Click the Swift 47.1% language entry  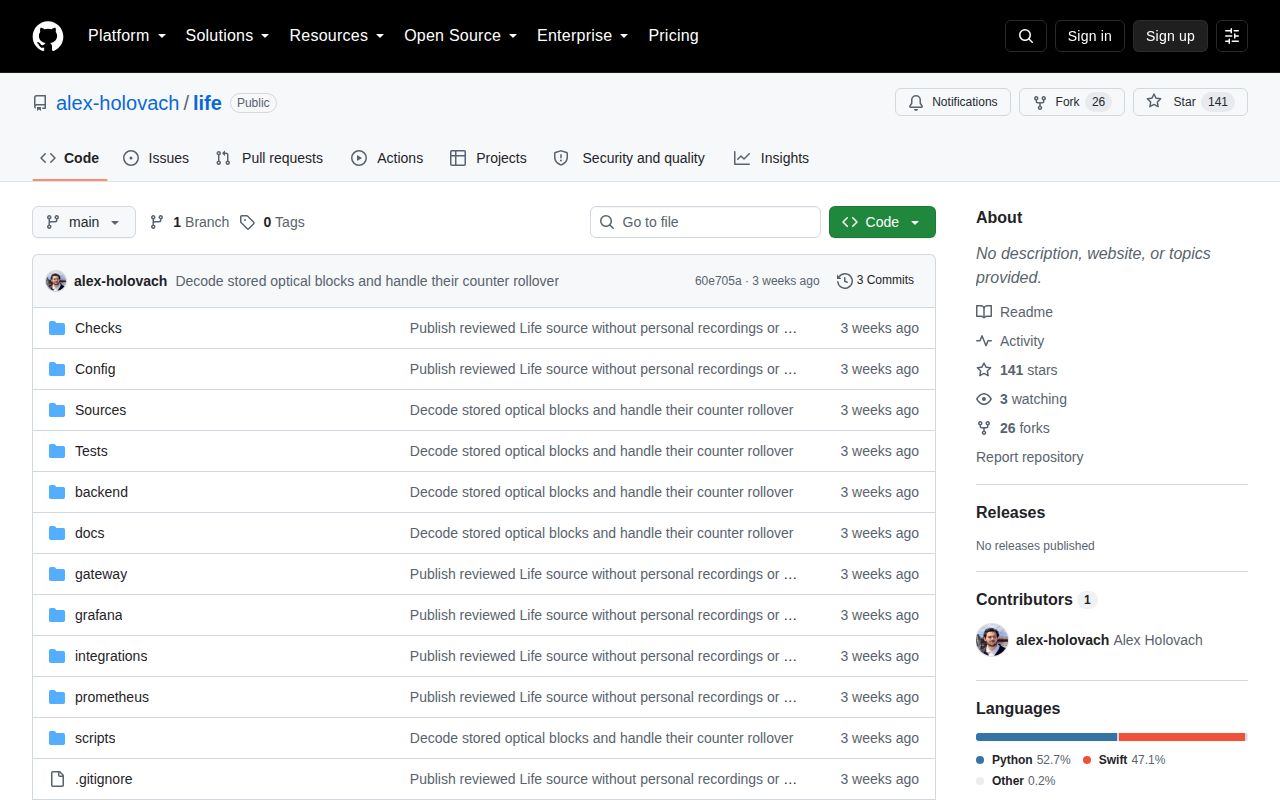coord(1124,760)
